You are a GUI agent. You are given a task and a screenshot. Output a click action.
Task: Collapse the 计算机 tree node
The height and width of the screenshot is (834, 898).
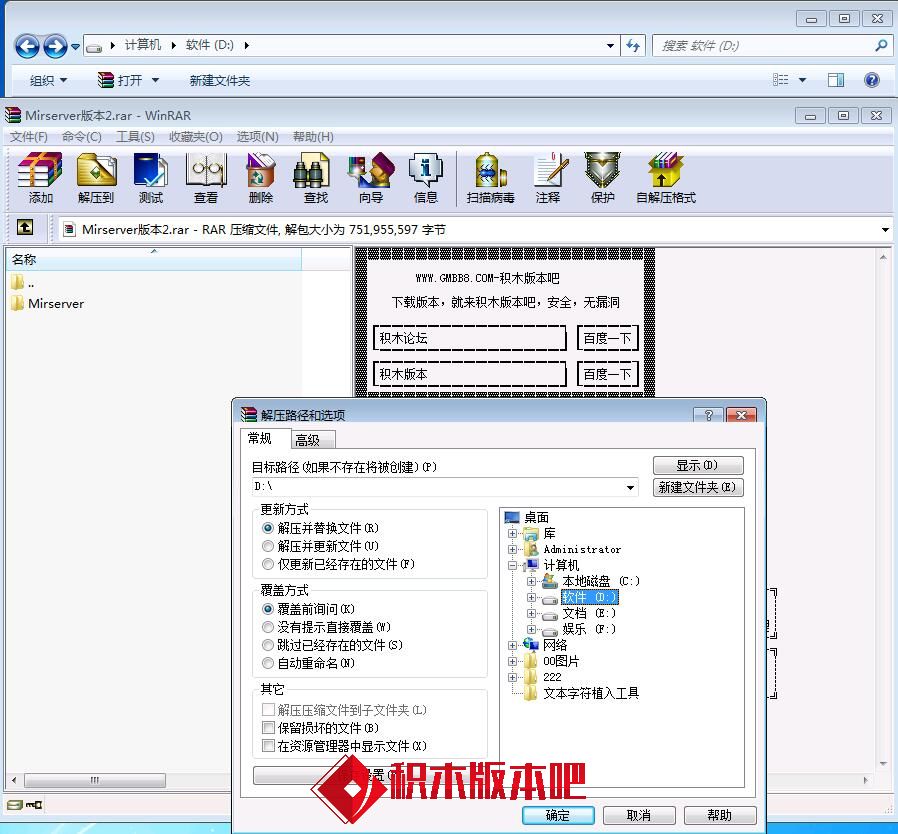(512, 565)
